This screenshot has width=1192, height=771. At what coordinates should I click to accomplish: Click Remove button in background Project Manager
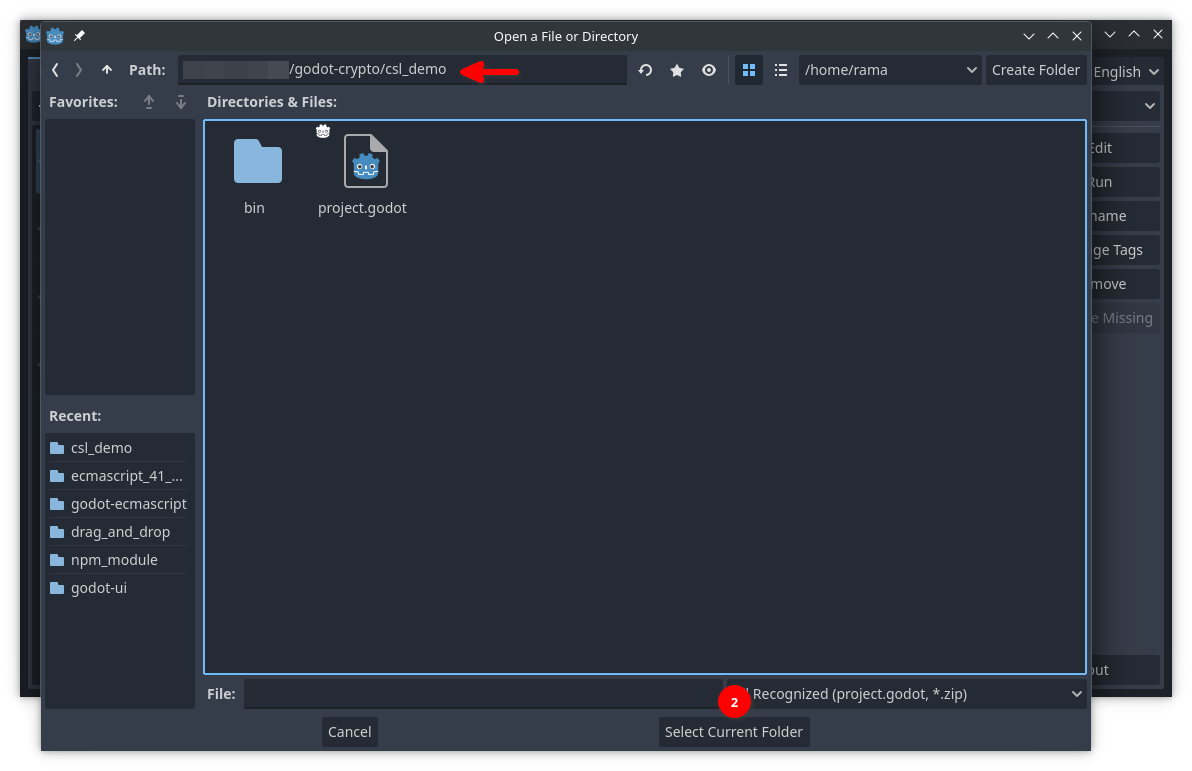[1125, 284]
